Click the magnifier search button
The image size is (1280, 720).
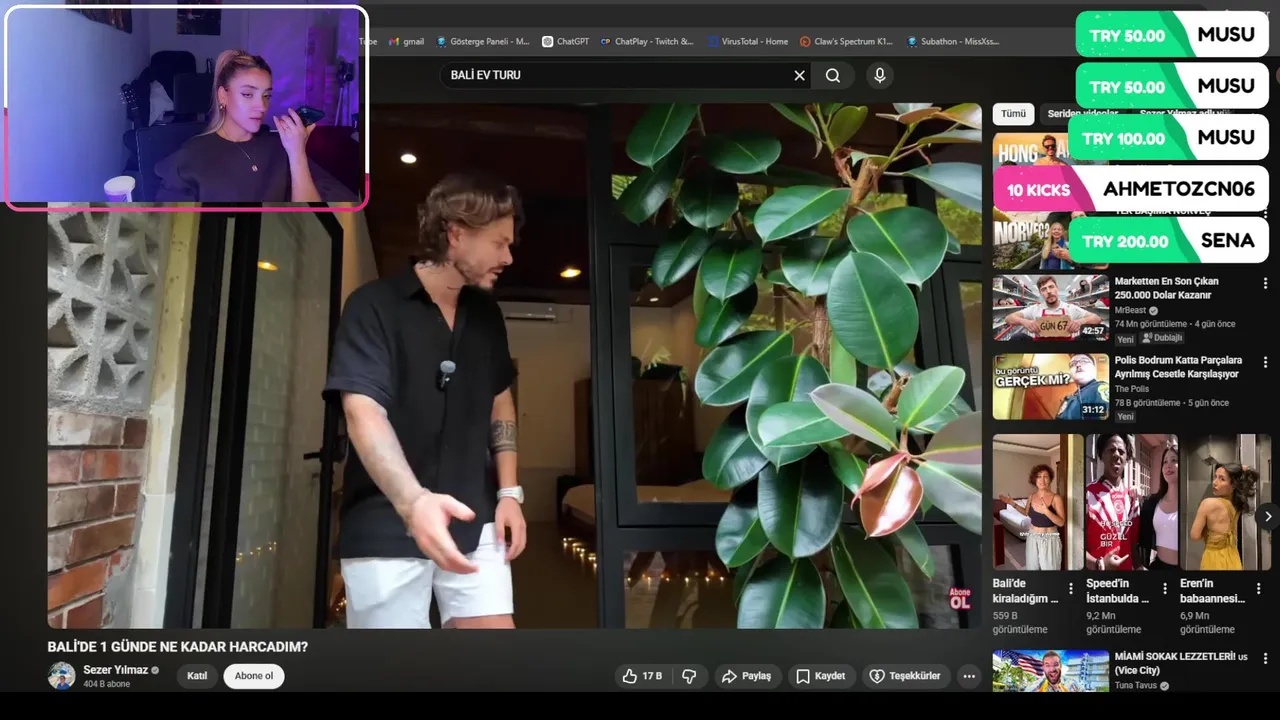(833, 75)
